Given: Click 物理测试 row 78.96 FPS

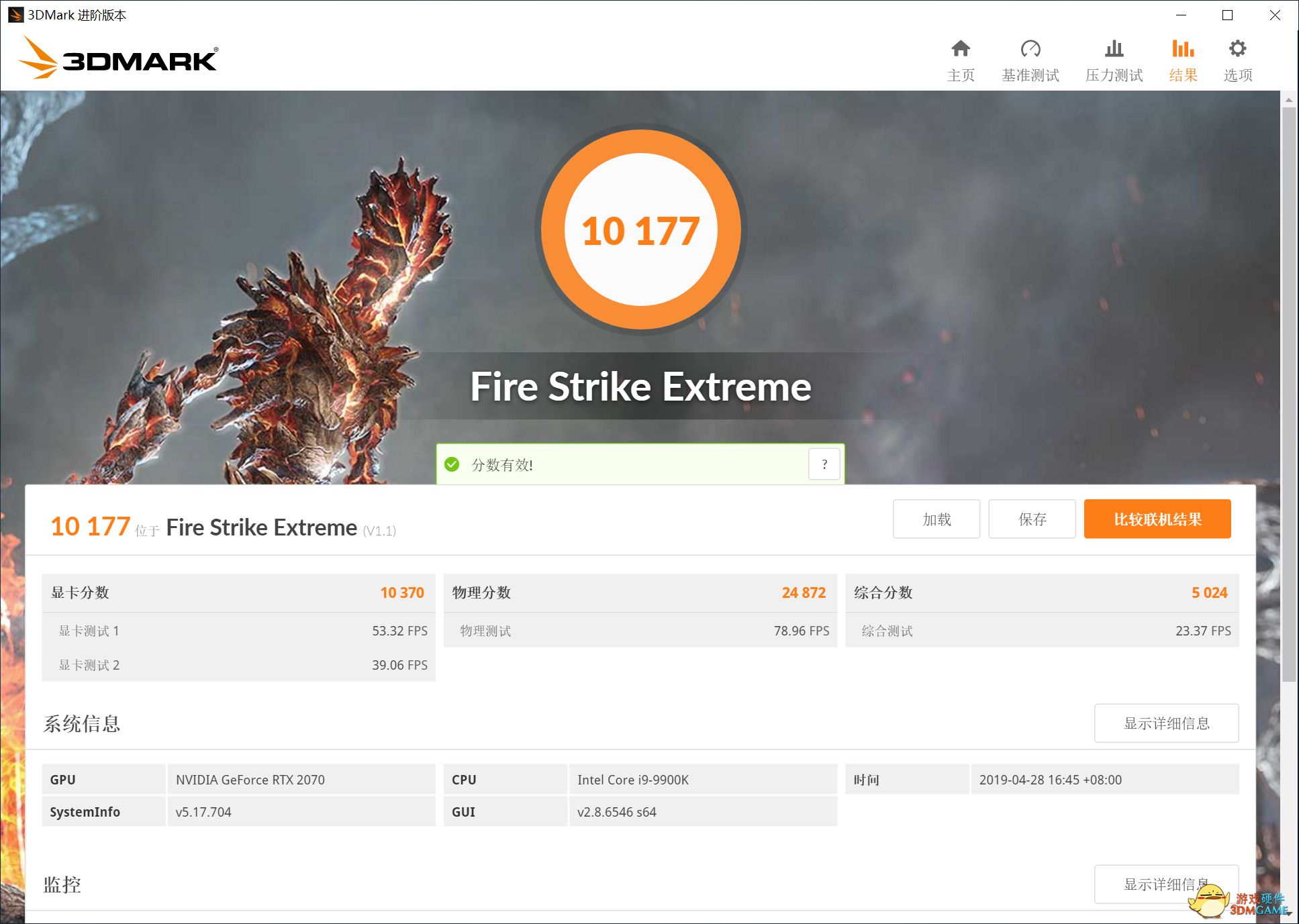Looking at the screenshot, I should [x=640, y=631].
